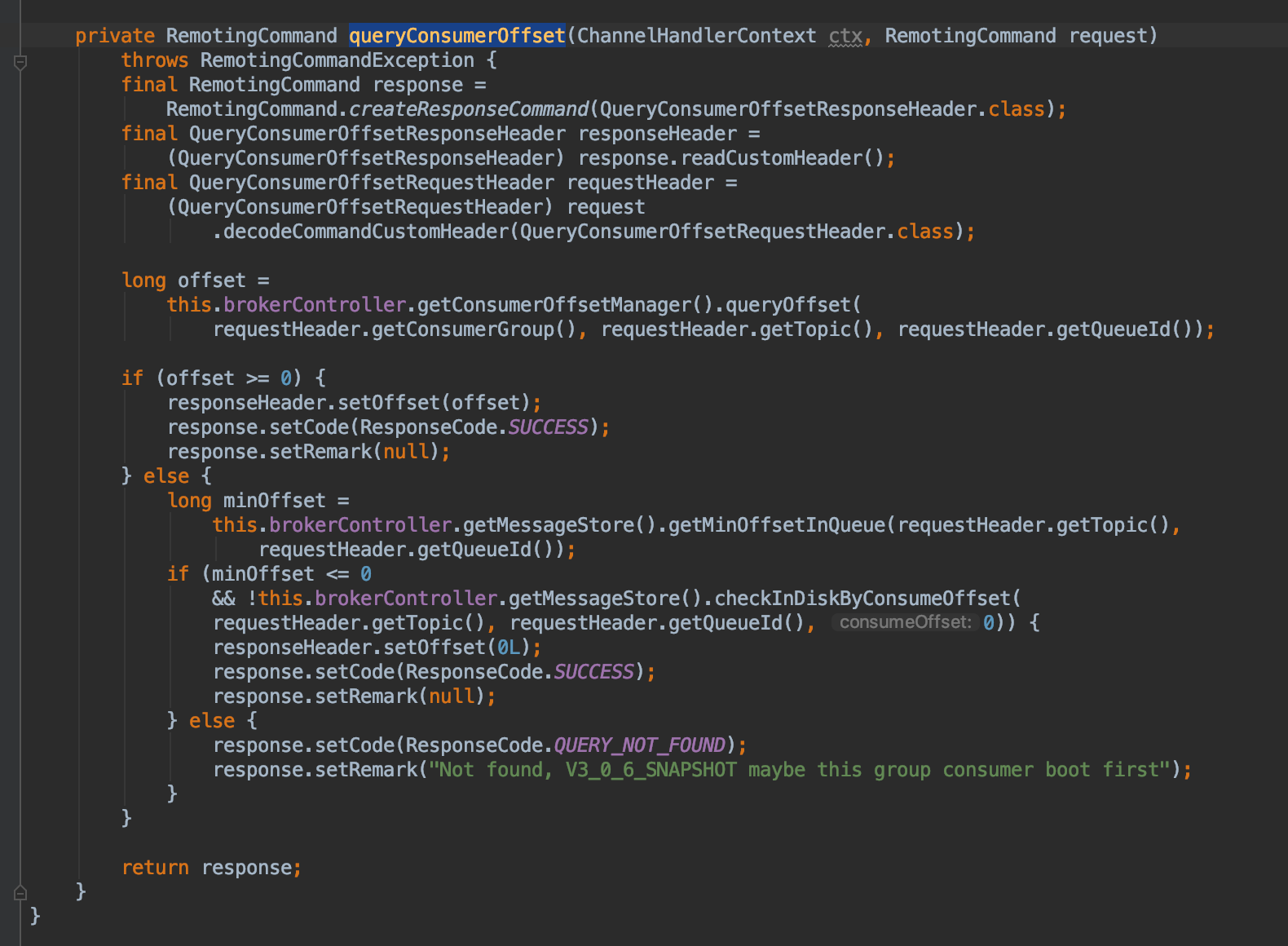Image resolution: width=1288 pixels, height=946 pixels.
Task: Click the createResponseCommand method call
Action: 469,109
